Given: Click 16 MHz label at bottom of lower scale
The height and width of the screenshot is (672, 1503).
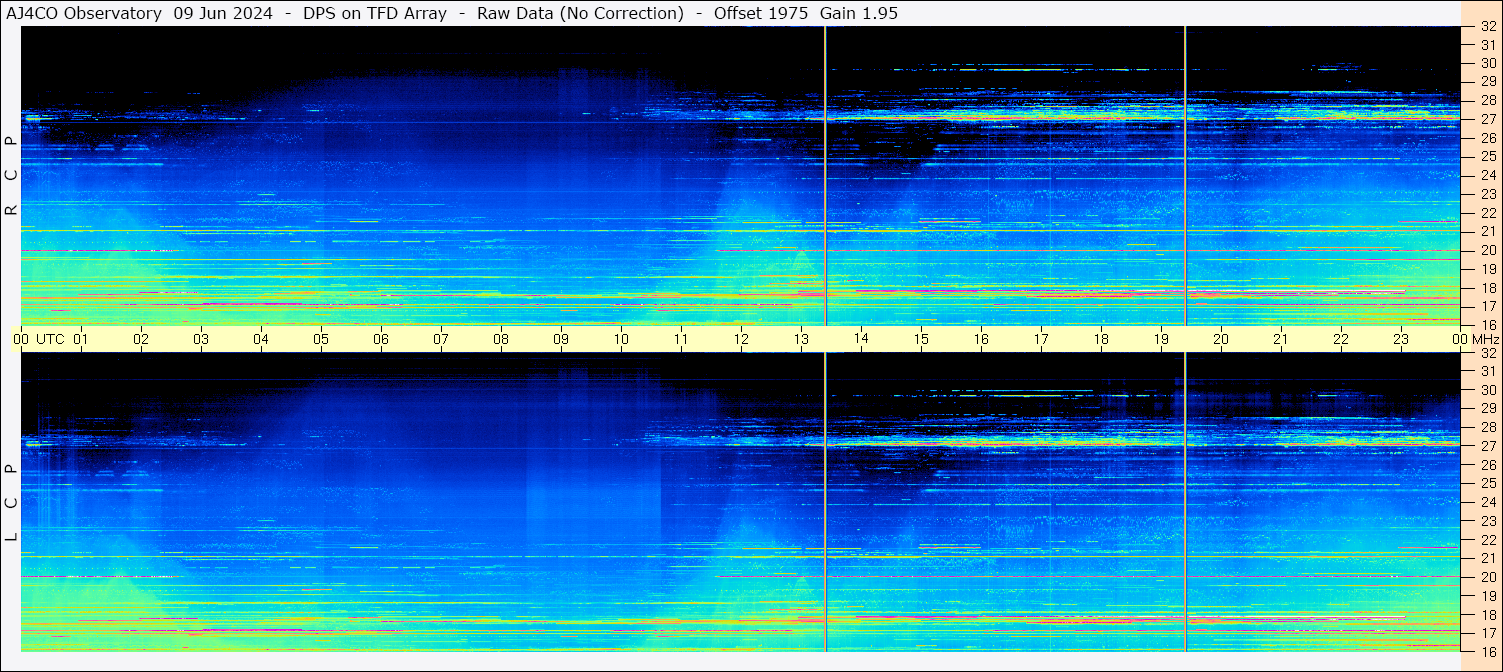Looking at the screenshot, I should (1487, 651).
